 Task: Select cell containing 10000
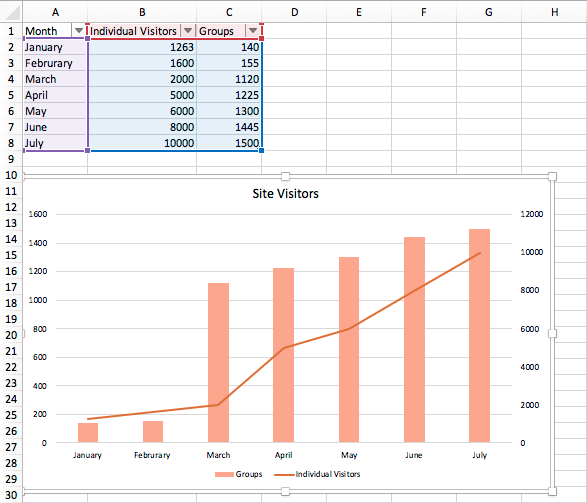(x=142, y=143)
